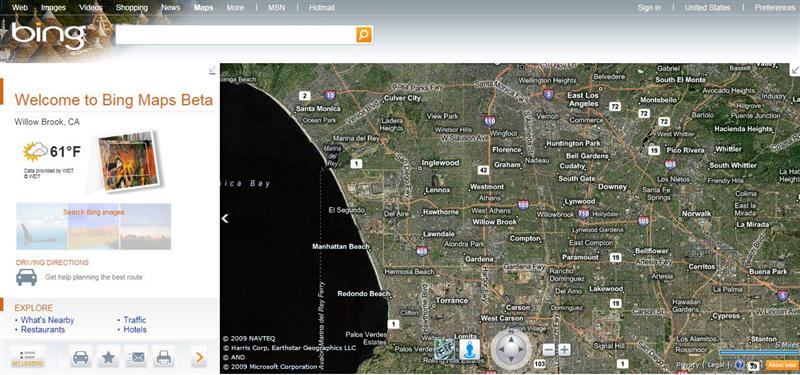Open the Traffic link
This screenshot has width=800, height=375.
coord(135,320)
